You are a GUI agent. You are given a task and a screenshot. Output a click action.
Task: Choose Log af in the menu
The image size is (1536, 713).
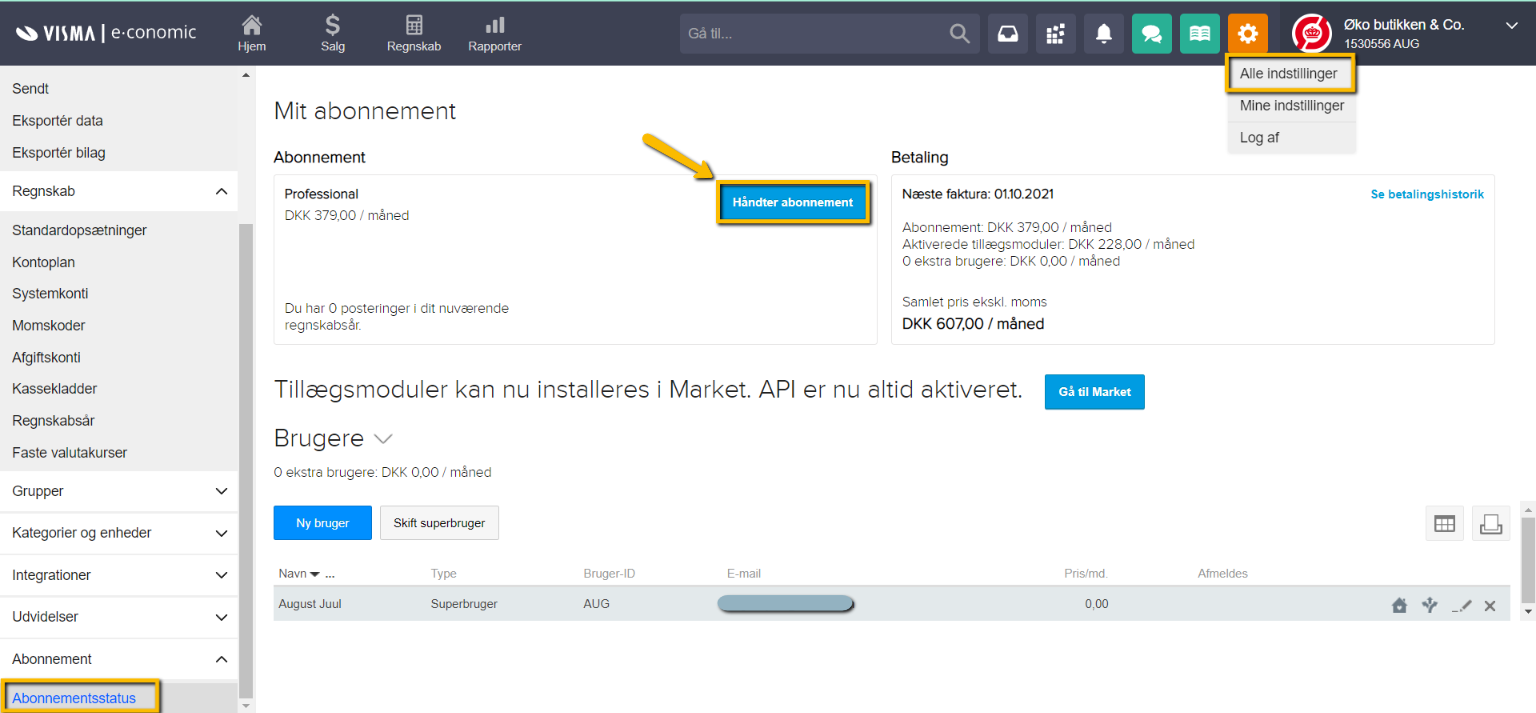(x=1259, y=138)
